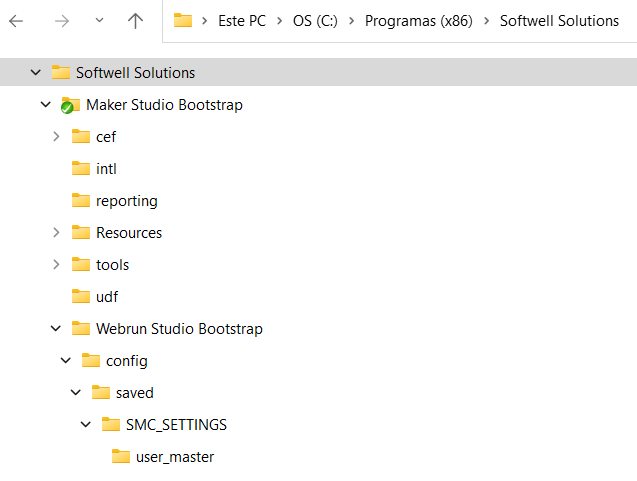This screenshot has width=637, height=481.
Task: Go up one folder level
Action: point(136,21)
